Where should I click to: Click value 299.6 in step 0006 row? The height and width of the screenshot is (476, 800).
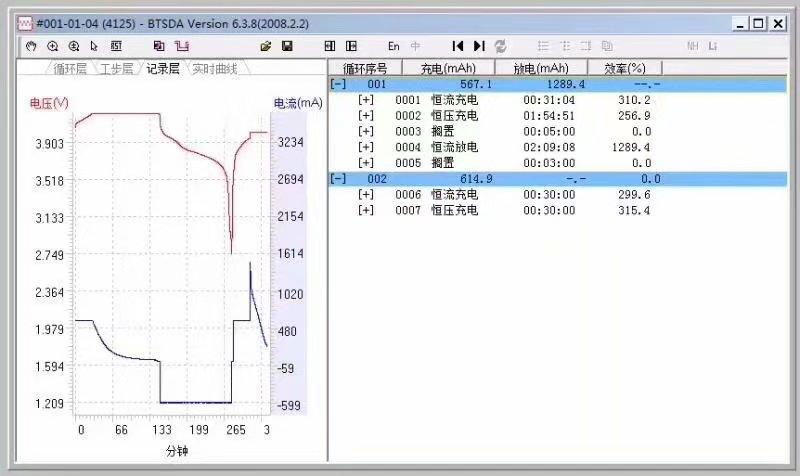(634, 195)
